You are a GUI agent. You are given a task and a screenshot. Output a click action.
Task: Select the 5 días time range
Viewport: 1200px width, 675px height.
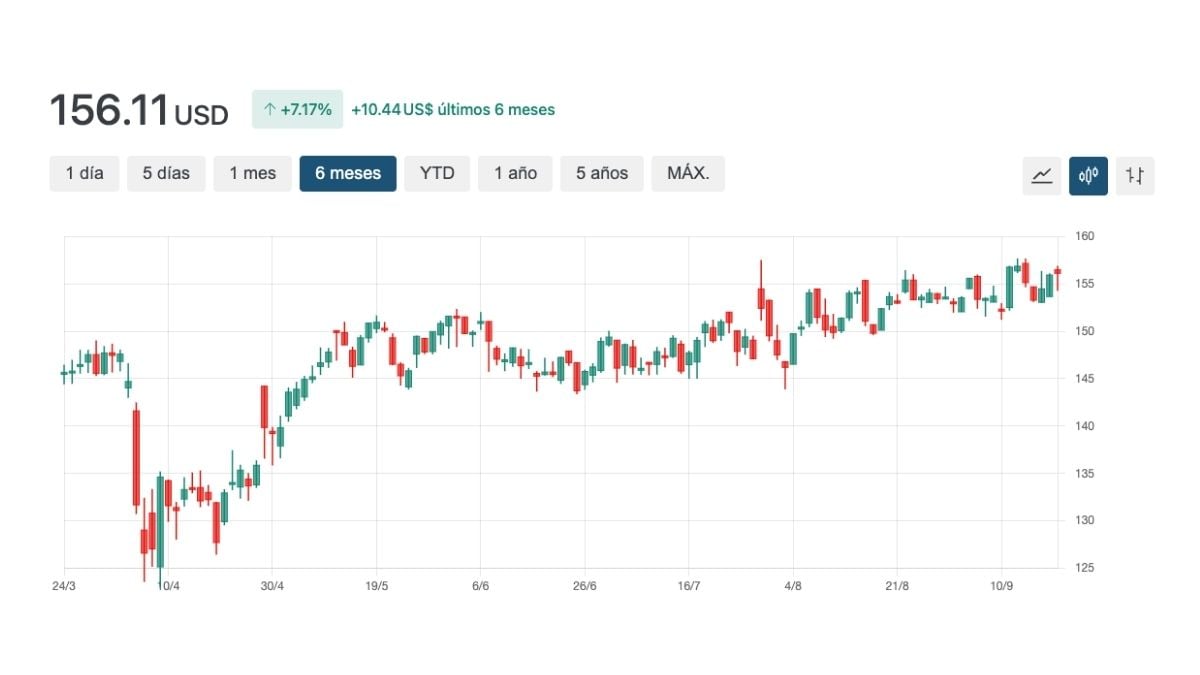pyautogui.click(x=166, y=173)
